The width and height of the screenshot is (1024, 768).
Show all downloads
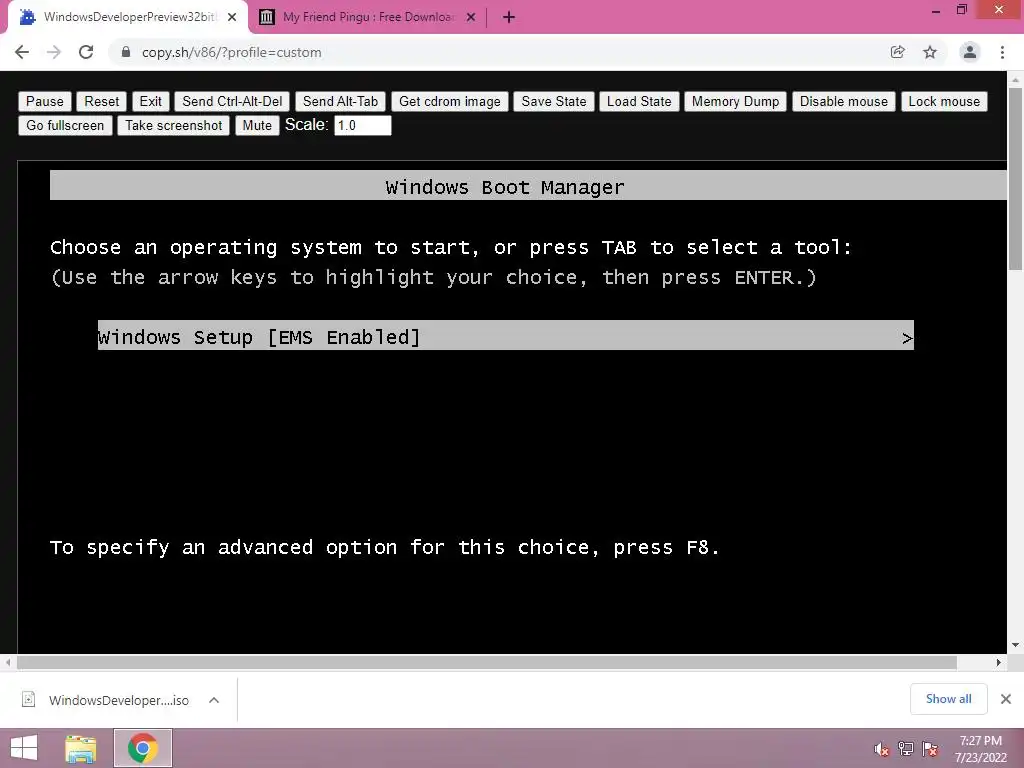tap(948, 699)
